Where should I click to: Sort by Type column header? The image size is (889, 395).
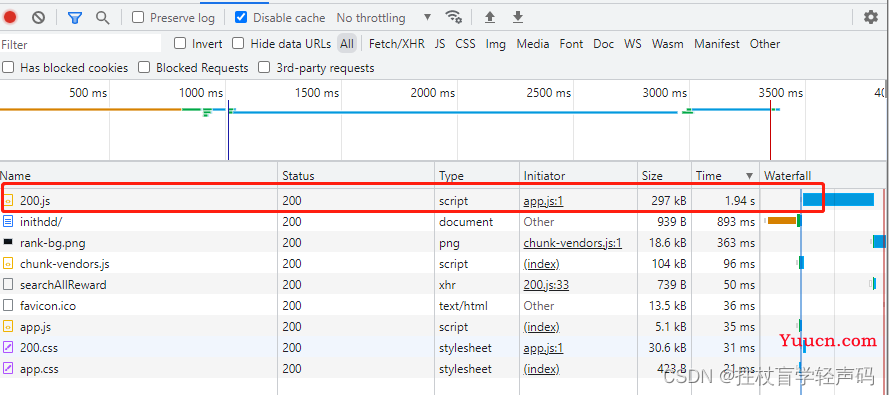477,176
